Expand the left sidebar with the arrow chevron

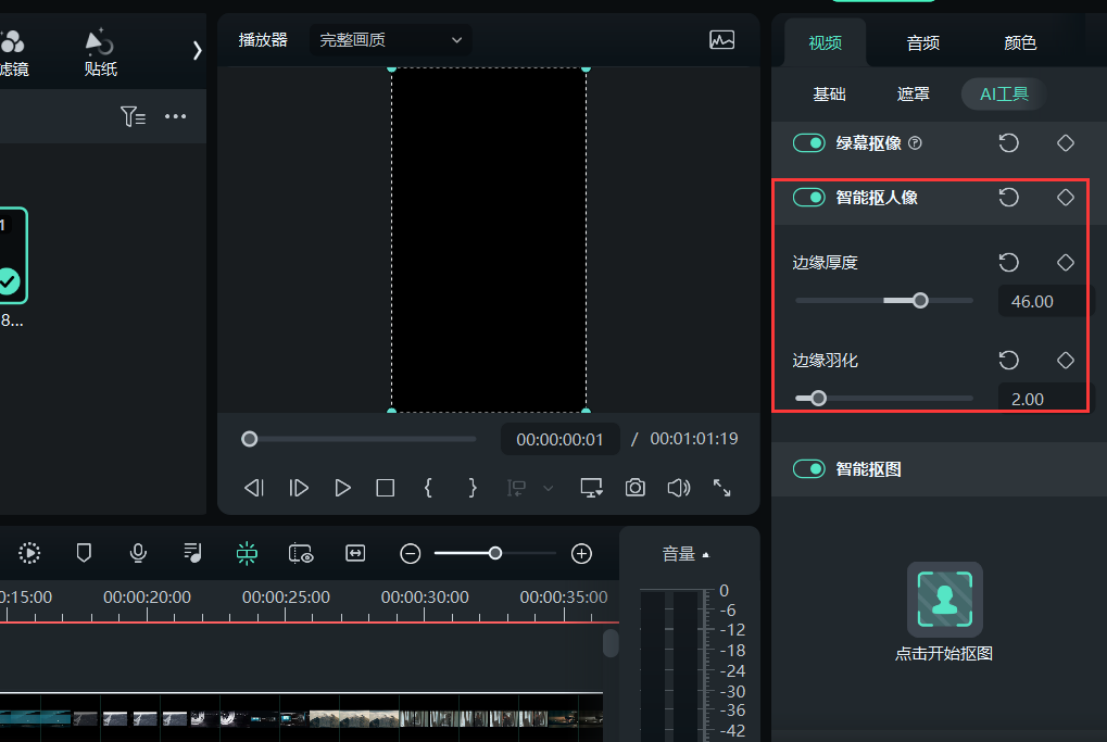(x=197, y=49)
